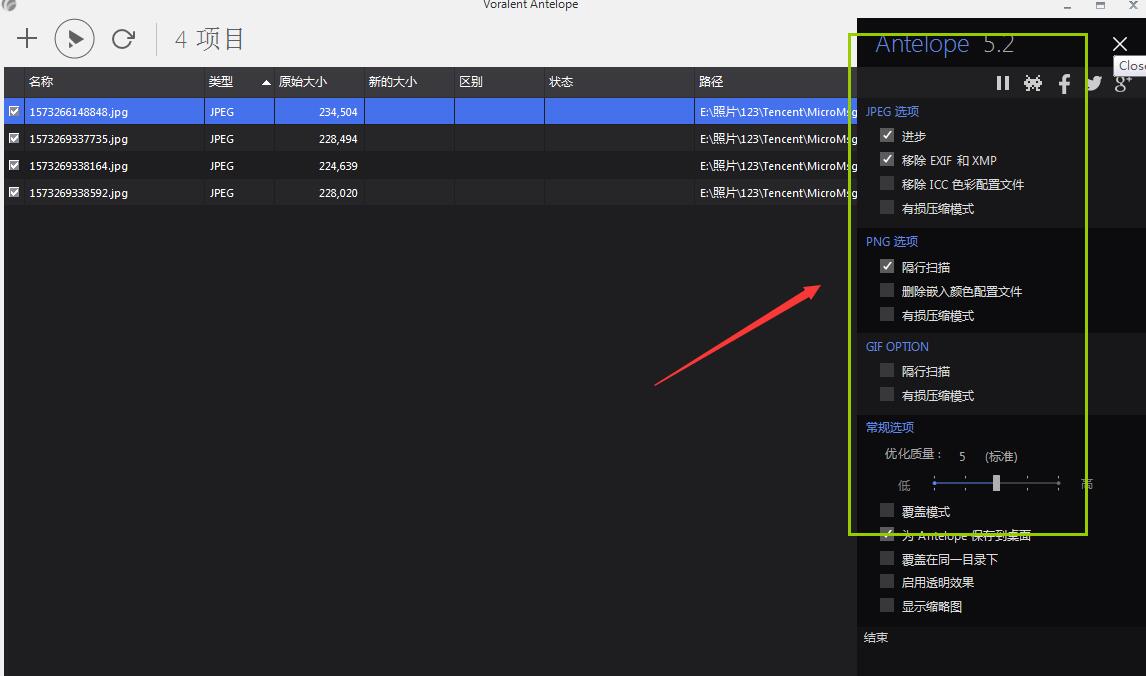
Task: Sort by 区别 column header
Action: [499, 82]
